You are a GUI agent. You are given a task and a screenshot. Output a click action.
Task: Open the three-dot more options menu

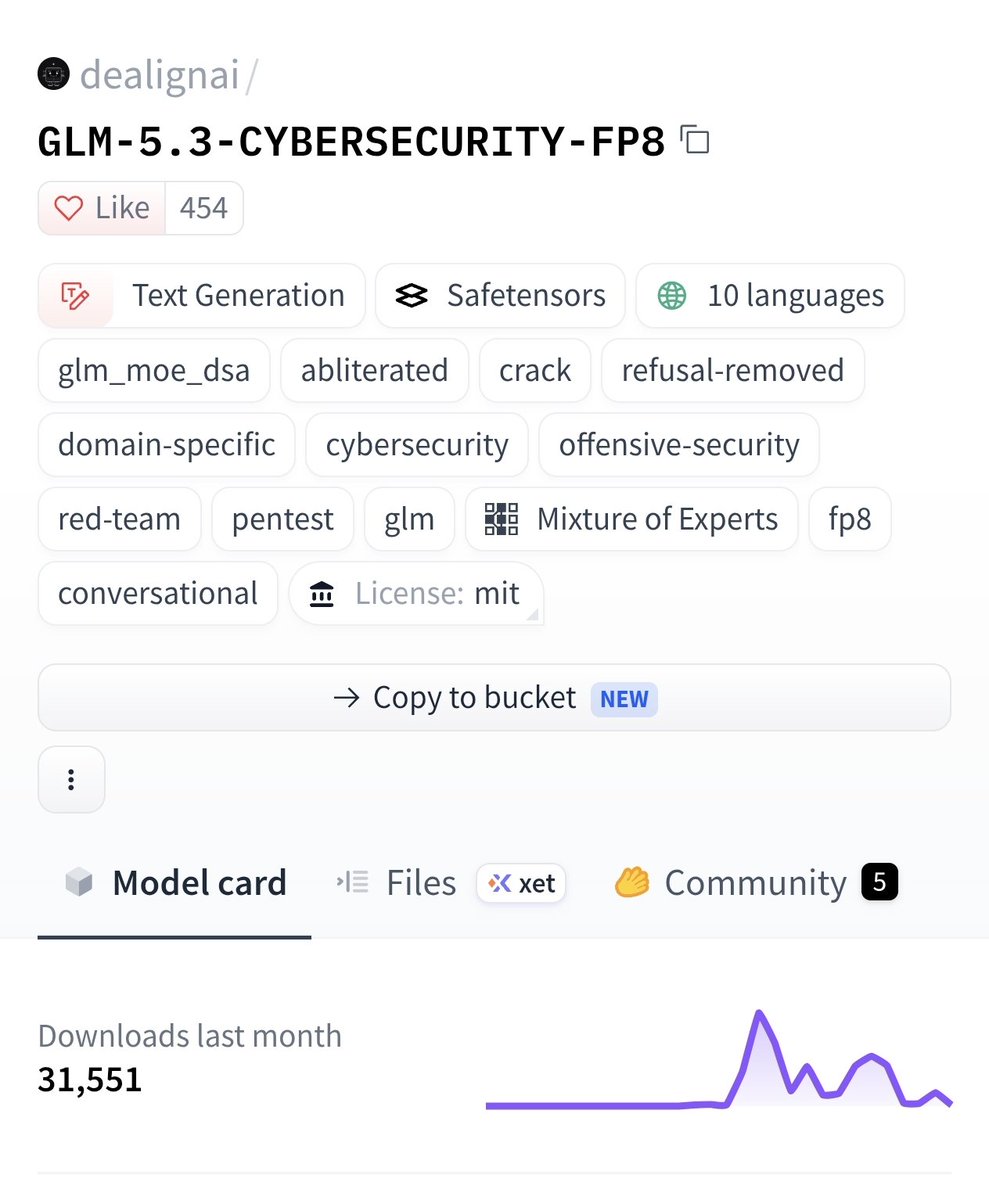(x=71, y=779)
